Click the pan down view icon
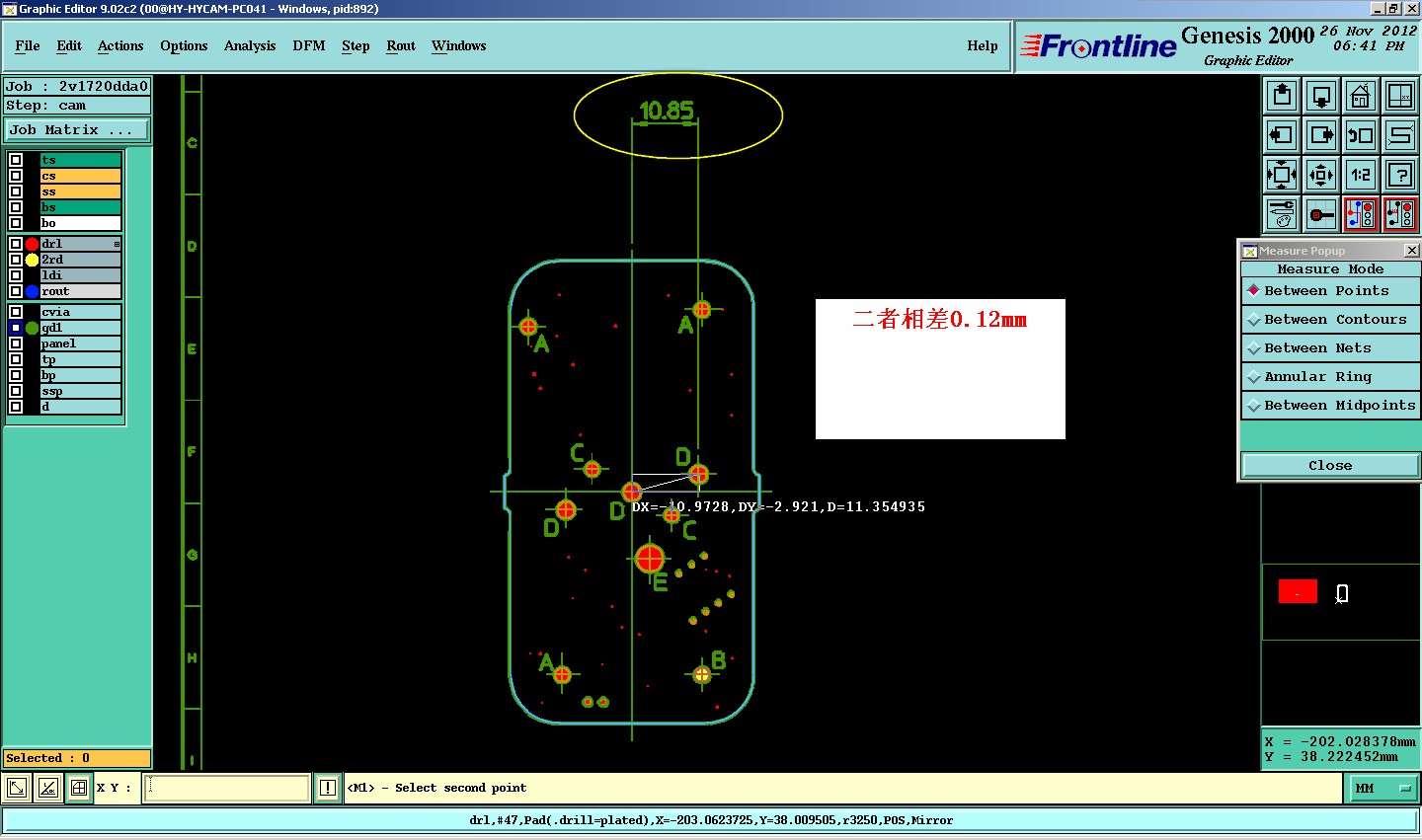 click(x=1321, y=96)
